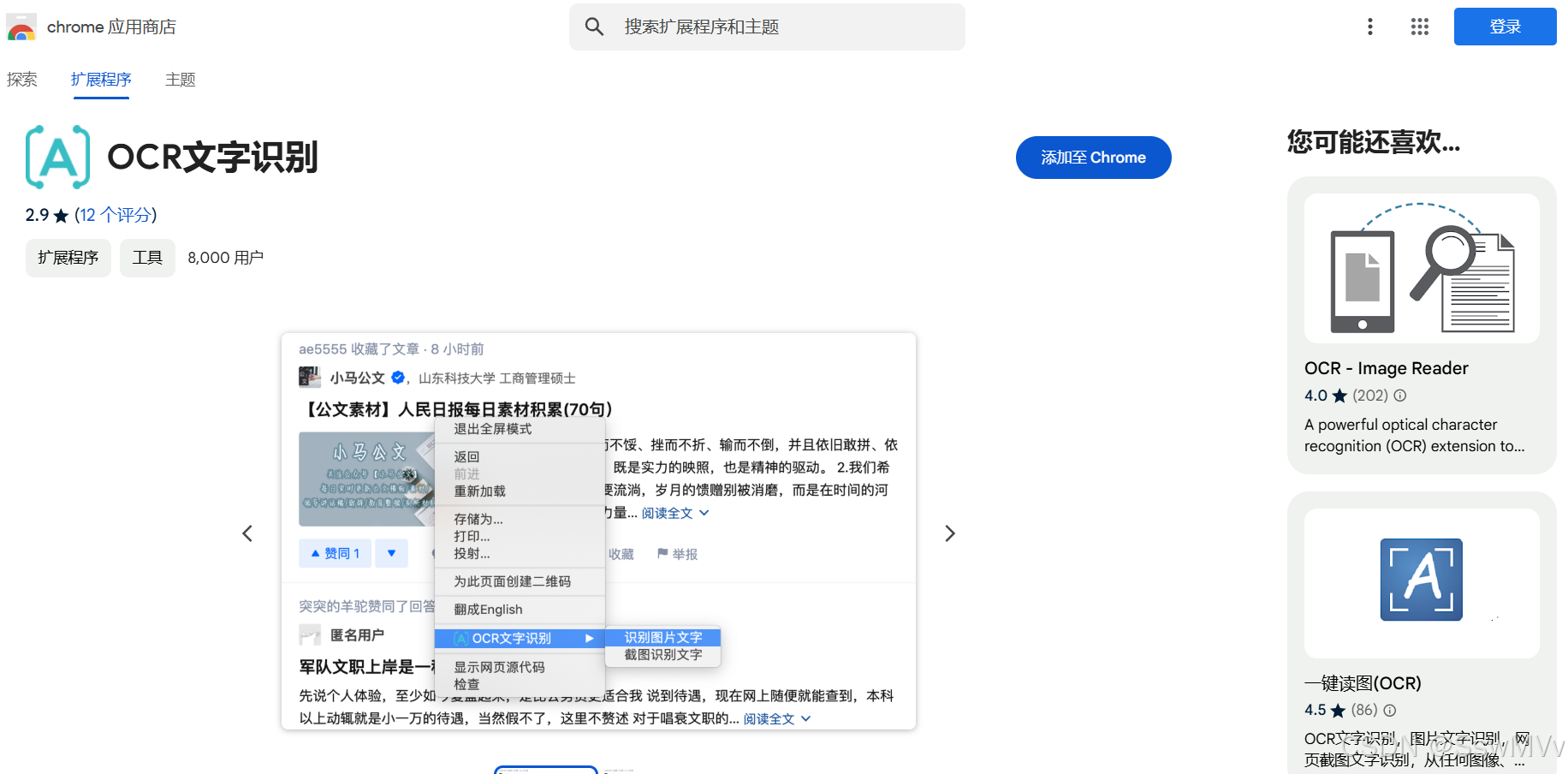This screenshot has height=774, width=1568.
Task: Click the OCR文字识别 extension logo icon
Action: (x=58, y=157)
